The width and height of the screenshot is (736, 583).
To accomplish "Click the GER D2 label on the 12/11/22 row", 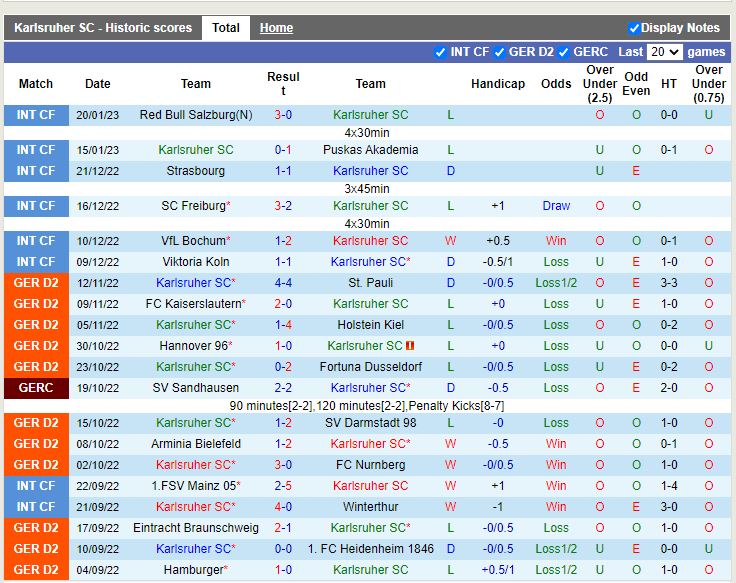I will (36, 283).
